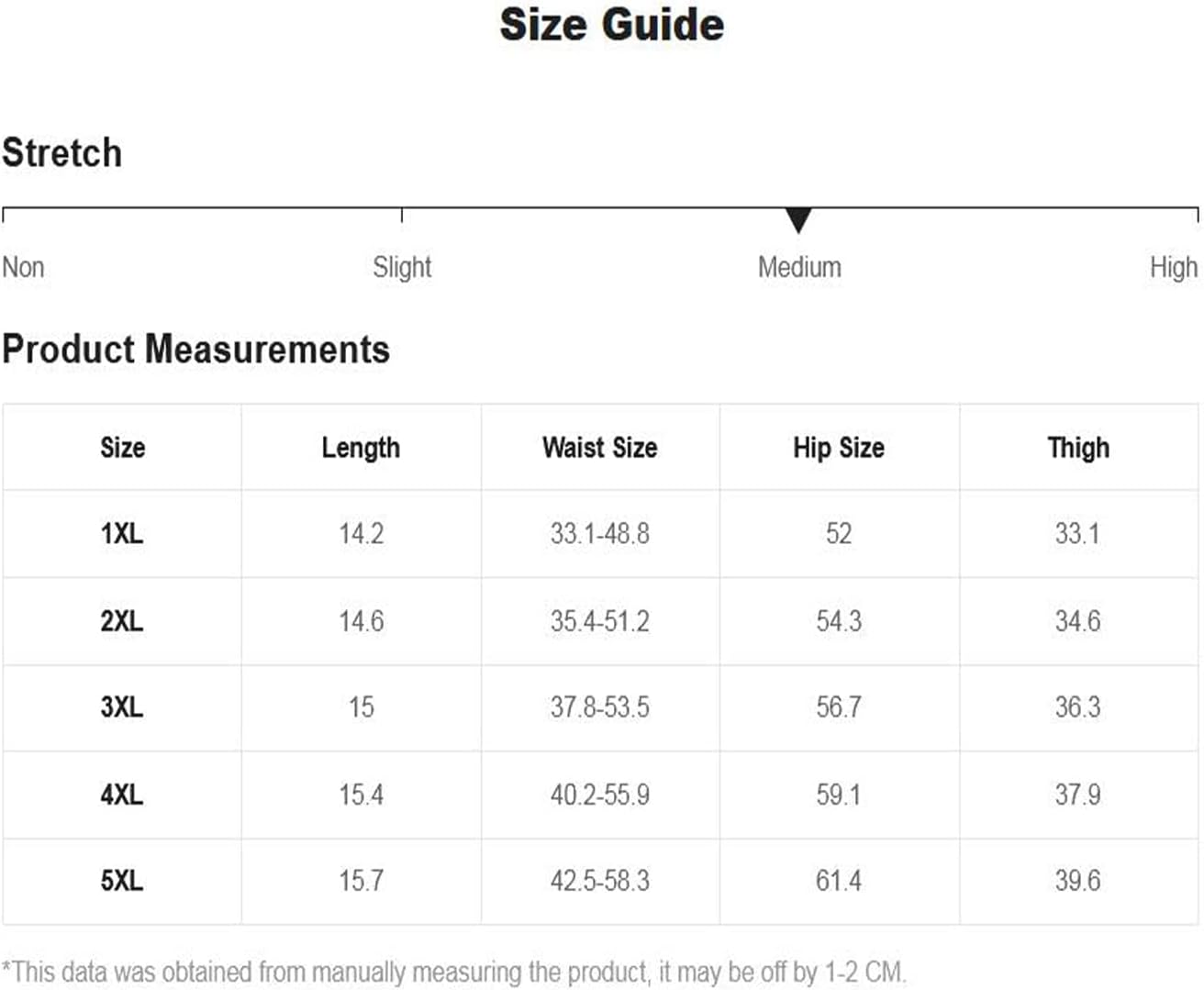This screenshot has width=1204, height=990.
Task: Select the Stretch heading
Action: click(x=61, y=152)
